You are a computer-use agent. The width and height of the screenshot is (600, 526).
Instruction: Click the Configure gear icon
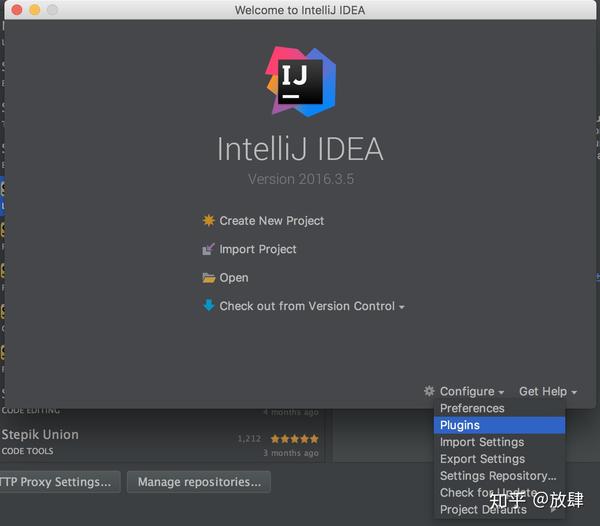pyautogui.click(x=429, y=391)
